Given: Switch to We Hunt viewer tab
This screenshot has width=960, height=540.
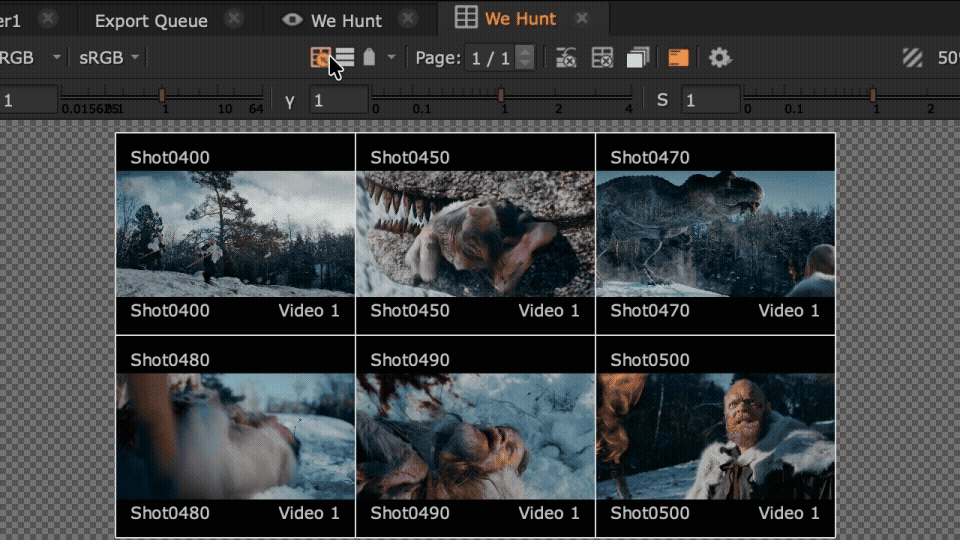Looking at the screenshot, I should [346, 21].
